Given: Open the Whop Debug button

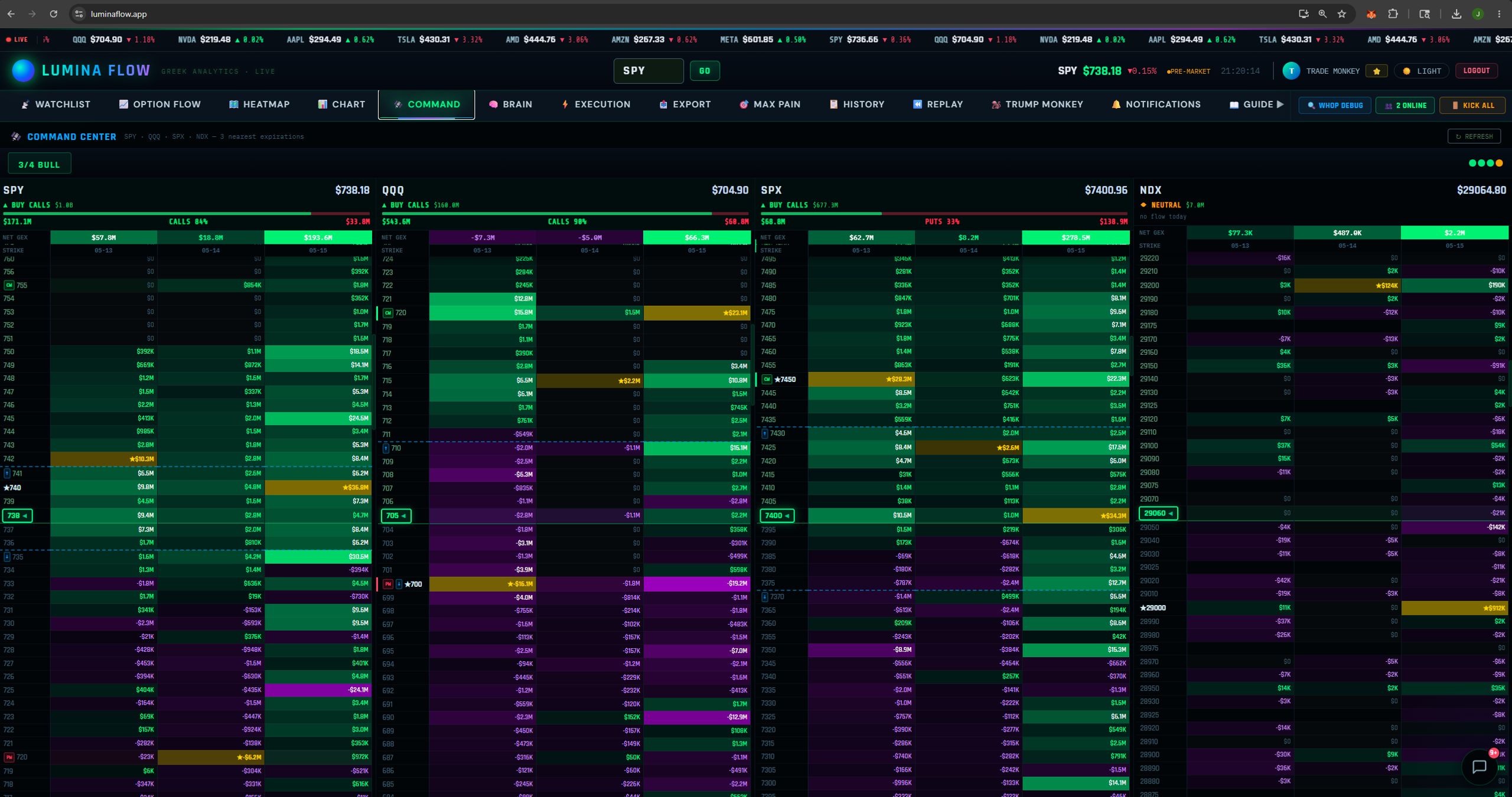Looking at the screenshot, I should pyautogui.click(x=1335, y=105).
